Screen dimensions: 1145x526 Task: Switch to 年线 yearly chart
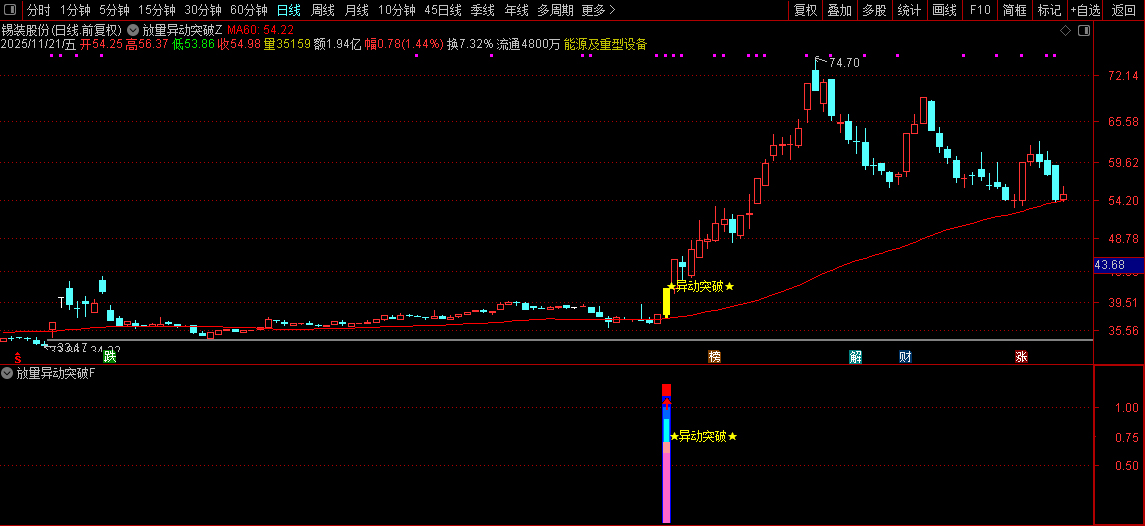click(516, 10)
